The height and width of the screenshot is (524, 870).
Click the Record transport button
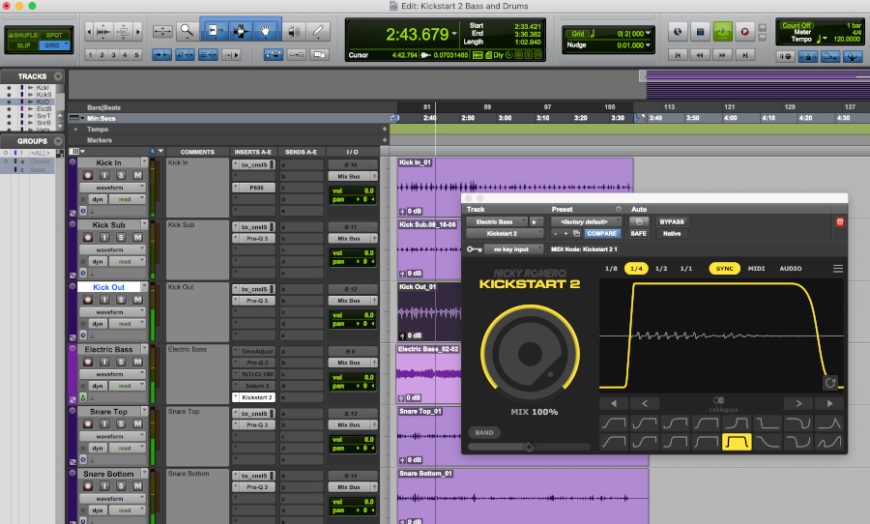pyautogui.click(x=745, y=32)
